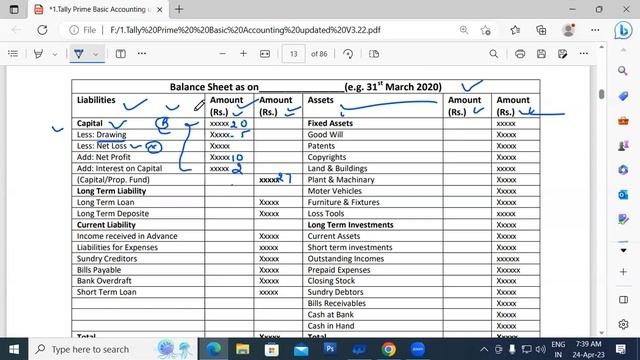This screenshot has height=360, width=640.
Task: Click the Fit to width button
Action: pyautogui.click(x=265, y=54)
